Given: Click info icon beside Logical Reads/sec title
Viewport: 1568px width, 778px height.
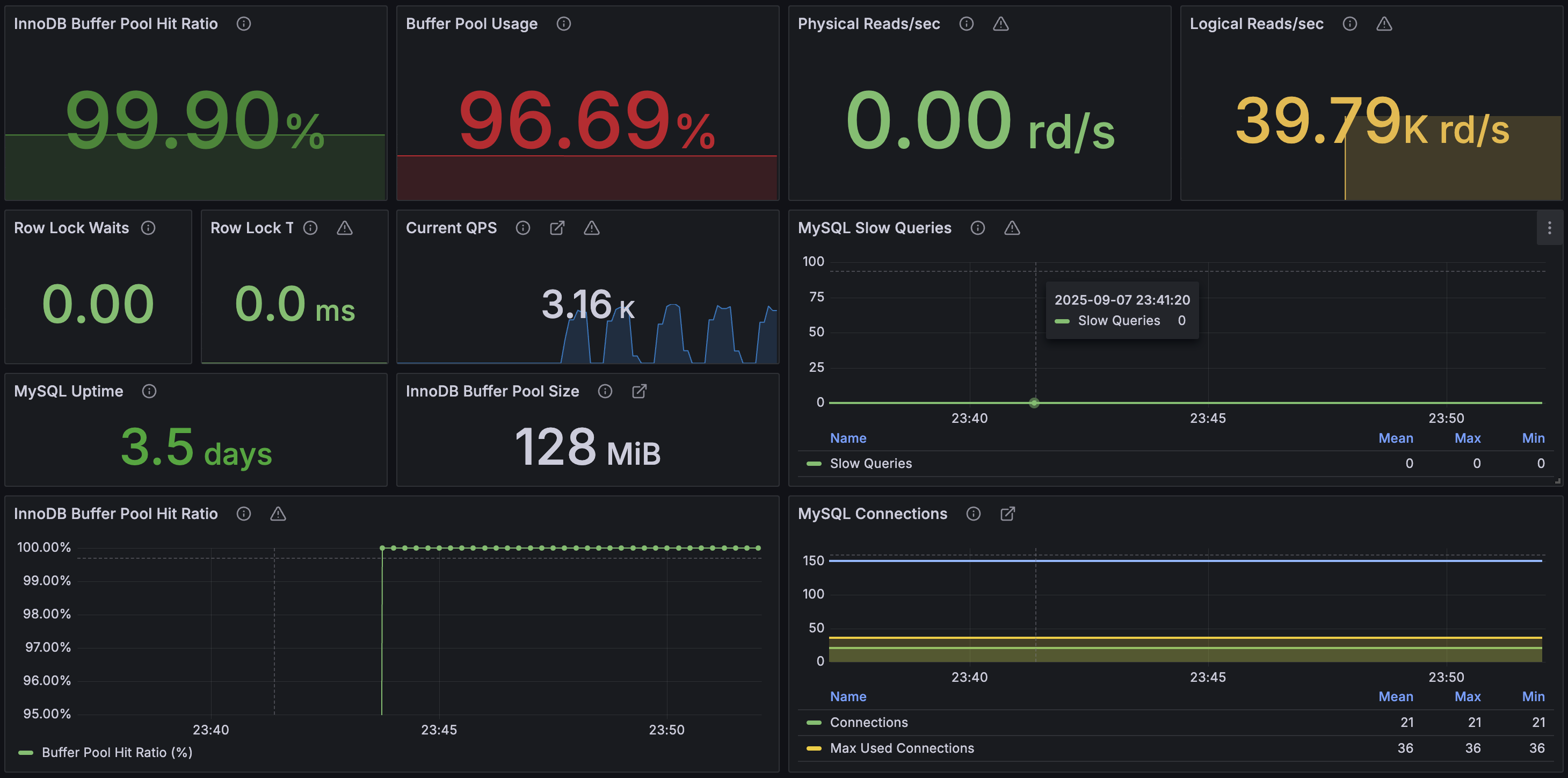Looking at the screenshot, I should tap(1349, 24).
